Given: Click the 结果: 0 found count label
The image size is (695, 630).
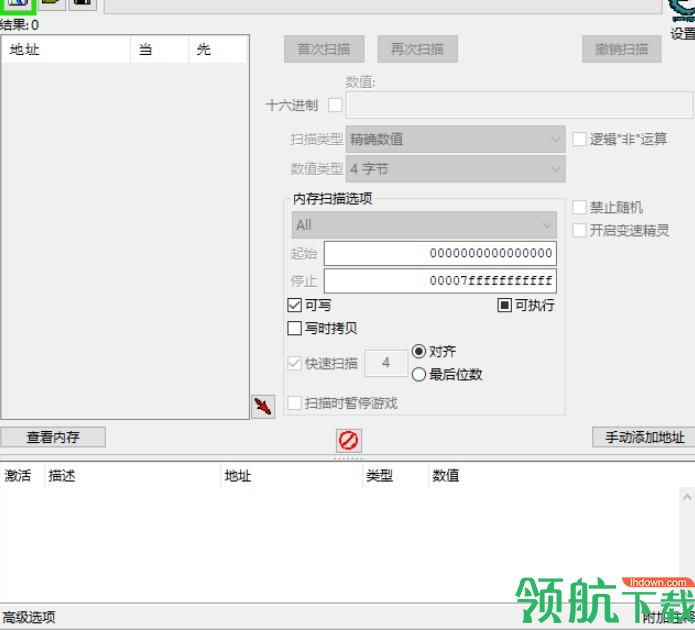Looking at the screenshot, I should [x=20, y=25].
